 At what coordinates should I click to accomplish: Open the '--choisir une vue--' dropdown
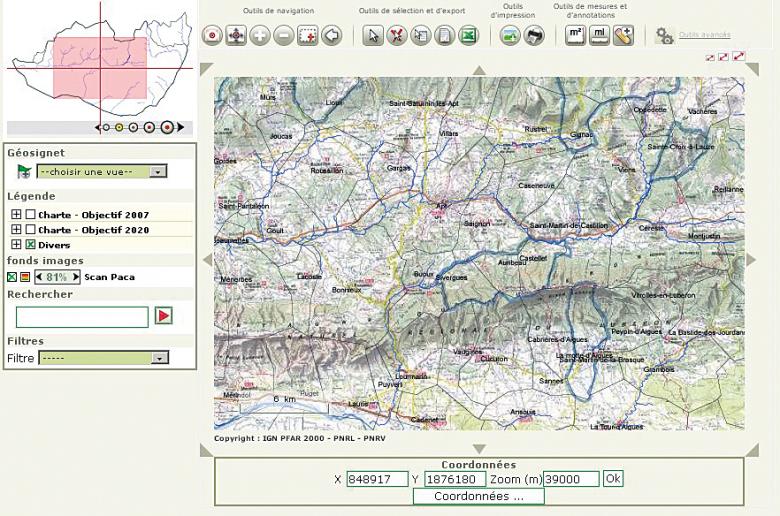[102, 172]
